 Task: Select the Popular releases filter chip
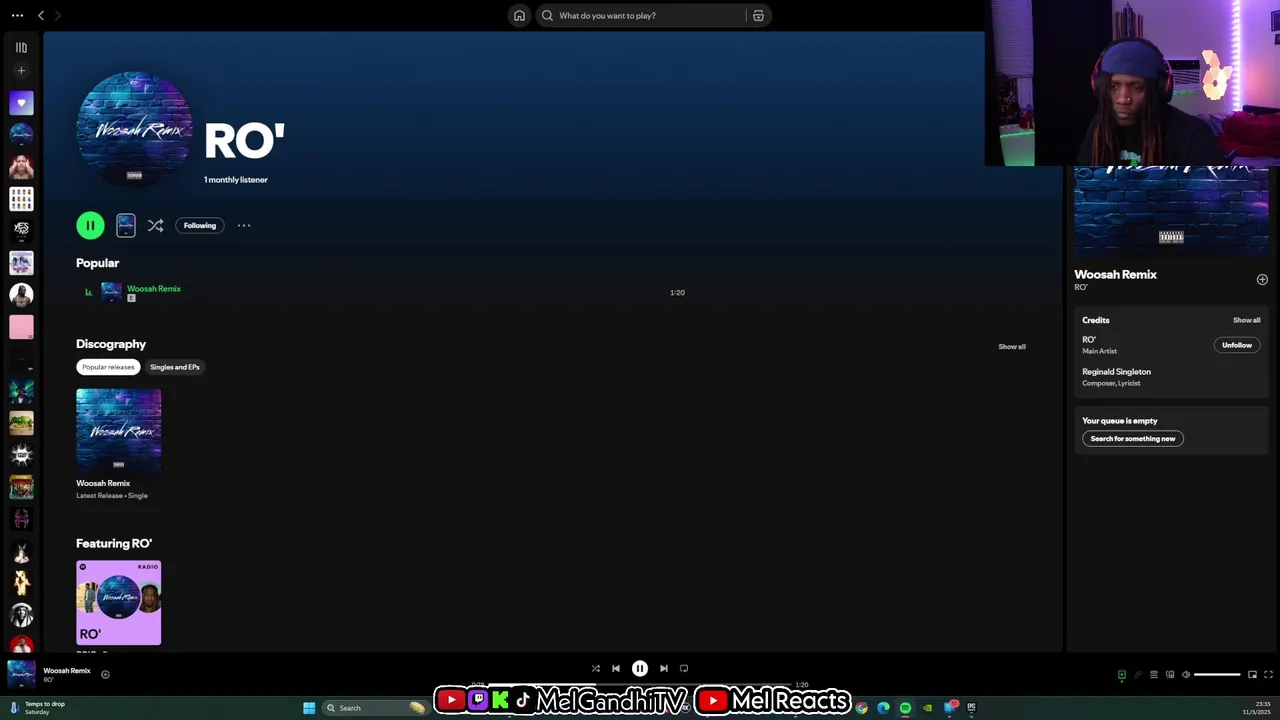[x=108, y=367]
